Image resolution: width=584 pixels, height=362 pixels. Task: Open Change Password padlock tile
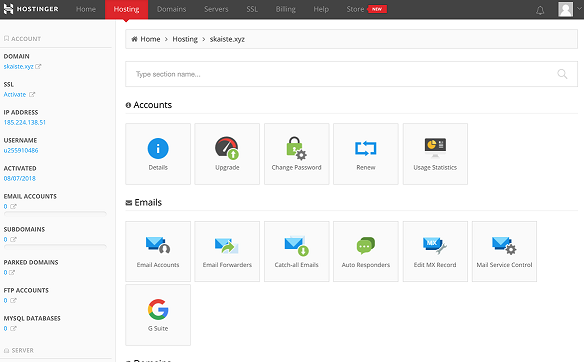pos(296,154)
